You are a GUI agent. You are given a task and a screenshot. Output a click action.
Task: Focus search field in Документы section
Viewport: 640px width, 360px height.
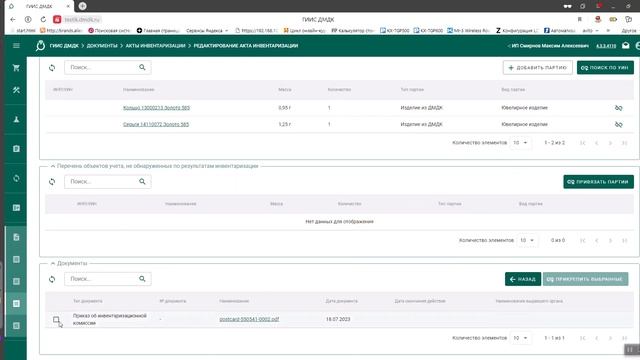(x=102, y=279)
